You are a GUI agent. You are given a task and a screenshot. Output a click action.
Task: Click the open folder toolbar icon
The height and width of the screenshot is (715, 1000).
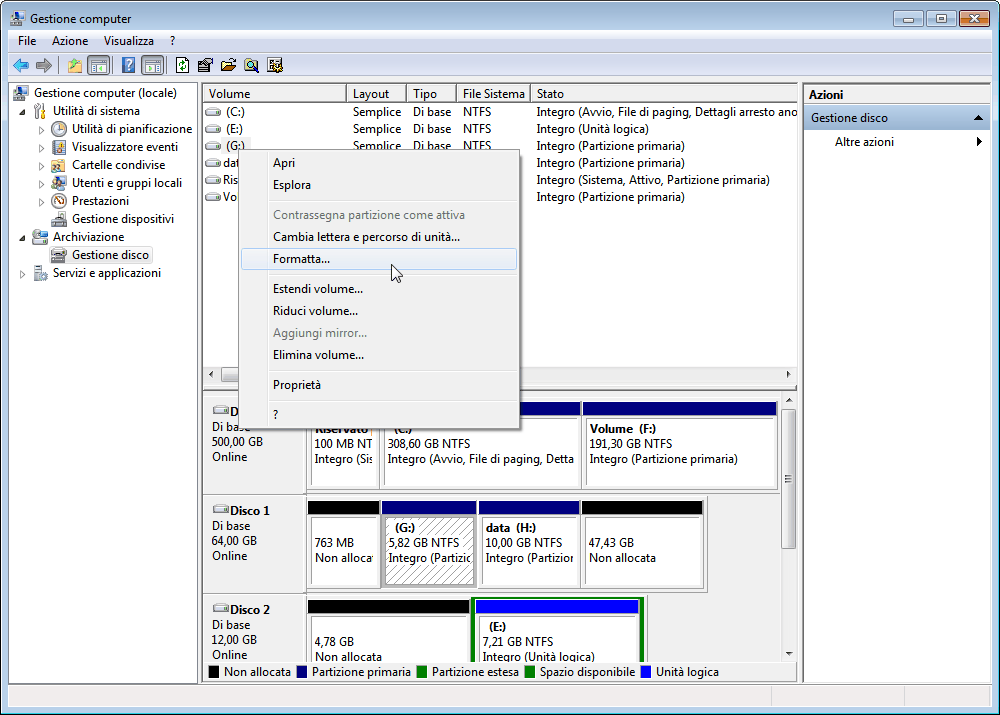coord(228,65)
